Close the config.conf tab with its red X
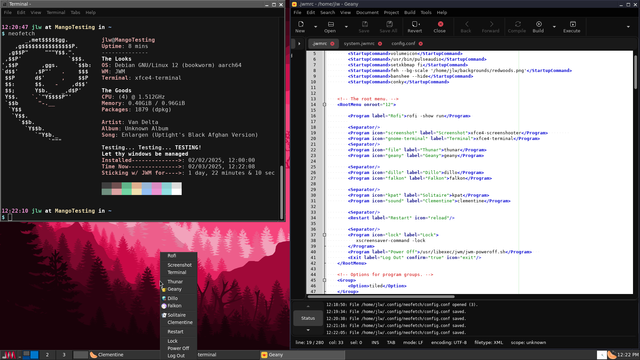The width and height of the screenshot is (640, 360). (x=420, y=44)
